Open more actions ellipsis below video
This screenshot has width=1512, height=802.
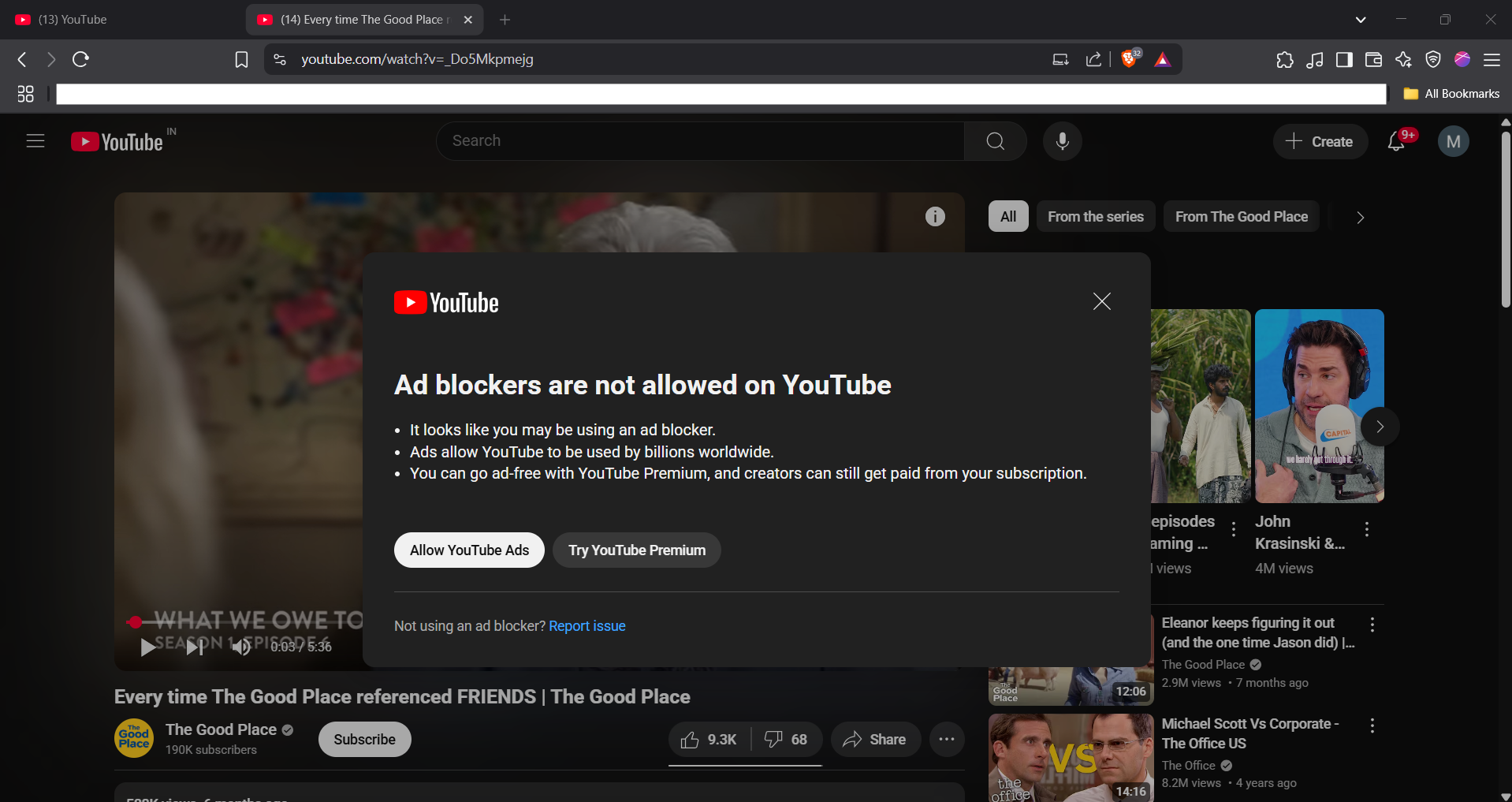[947, 740]
